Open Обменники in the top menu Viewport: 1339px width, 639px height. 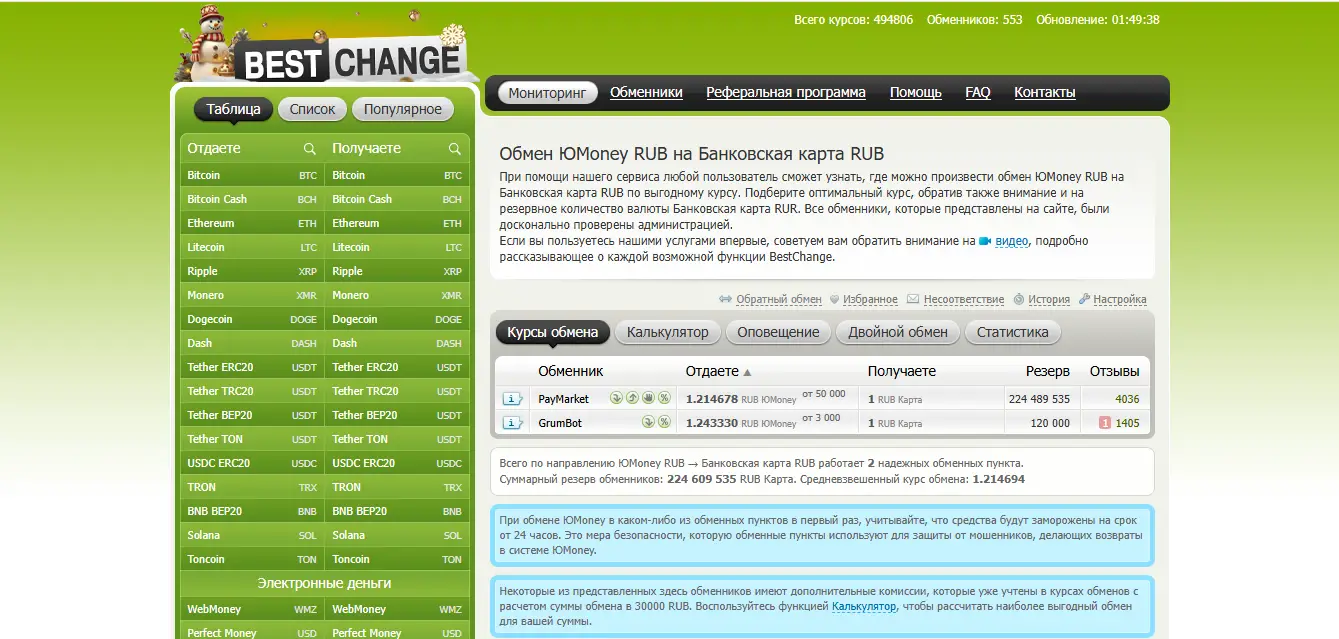646,92
